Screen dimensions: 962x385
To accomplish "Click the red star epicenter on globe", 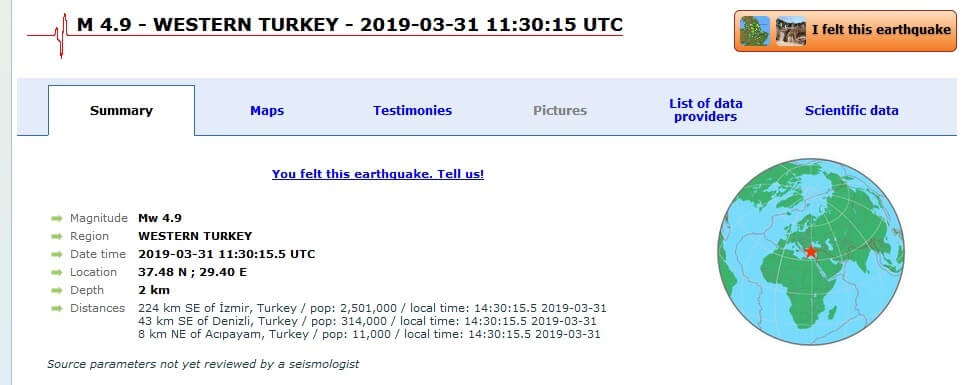I will (811, 251).
